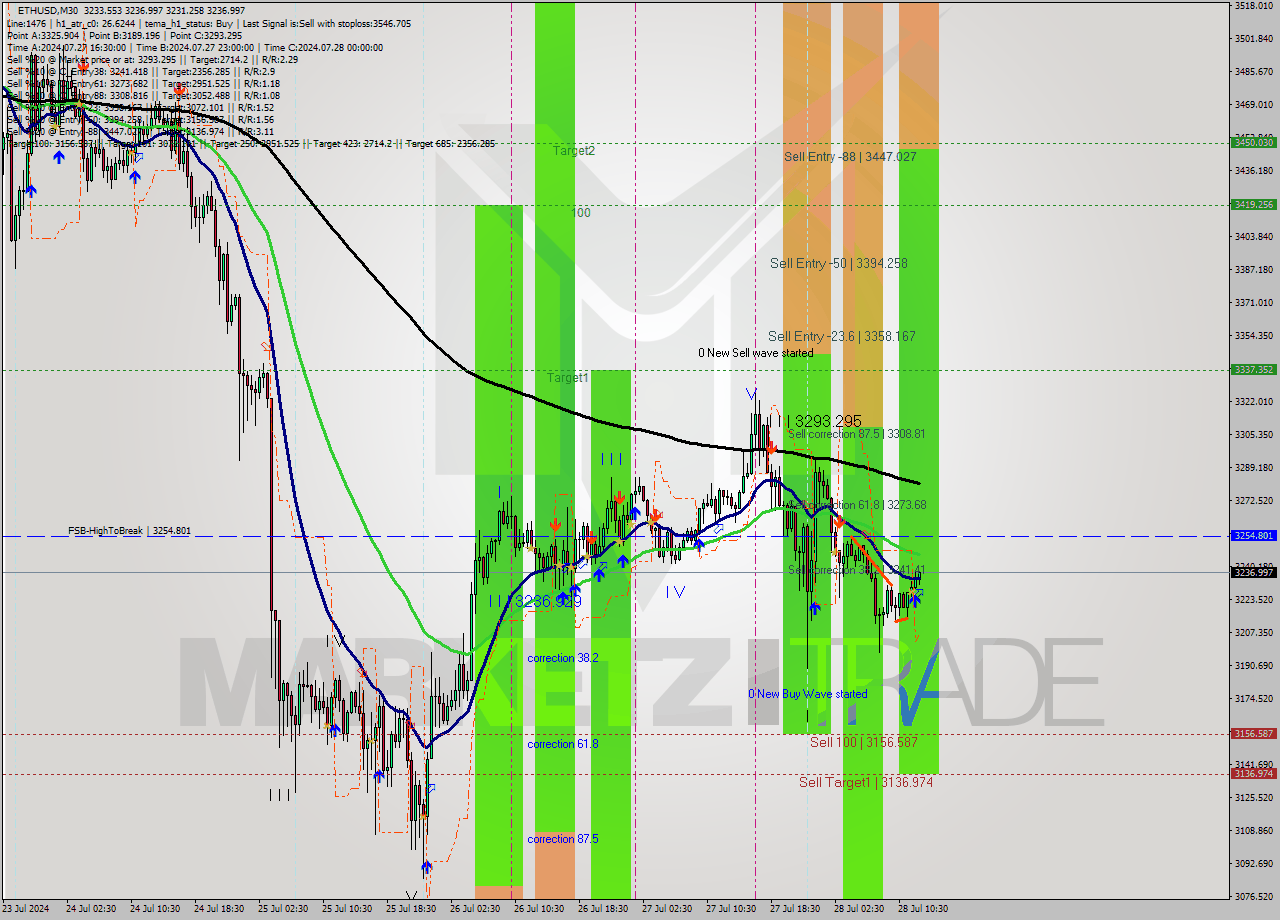1280x920 pixels.
Task: Select the 'Sell 100 | 3156.587' label
Action: pyautogui.click(x=864, y=742)
